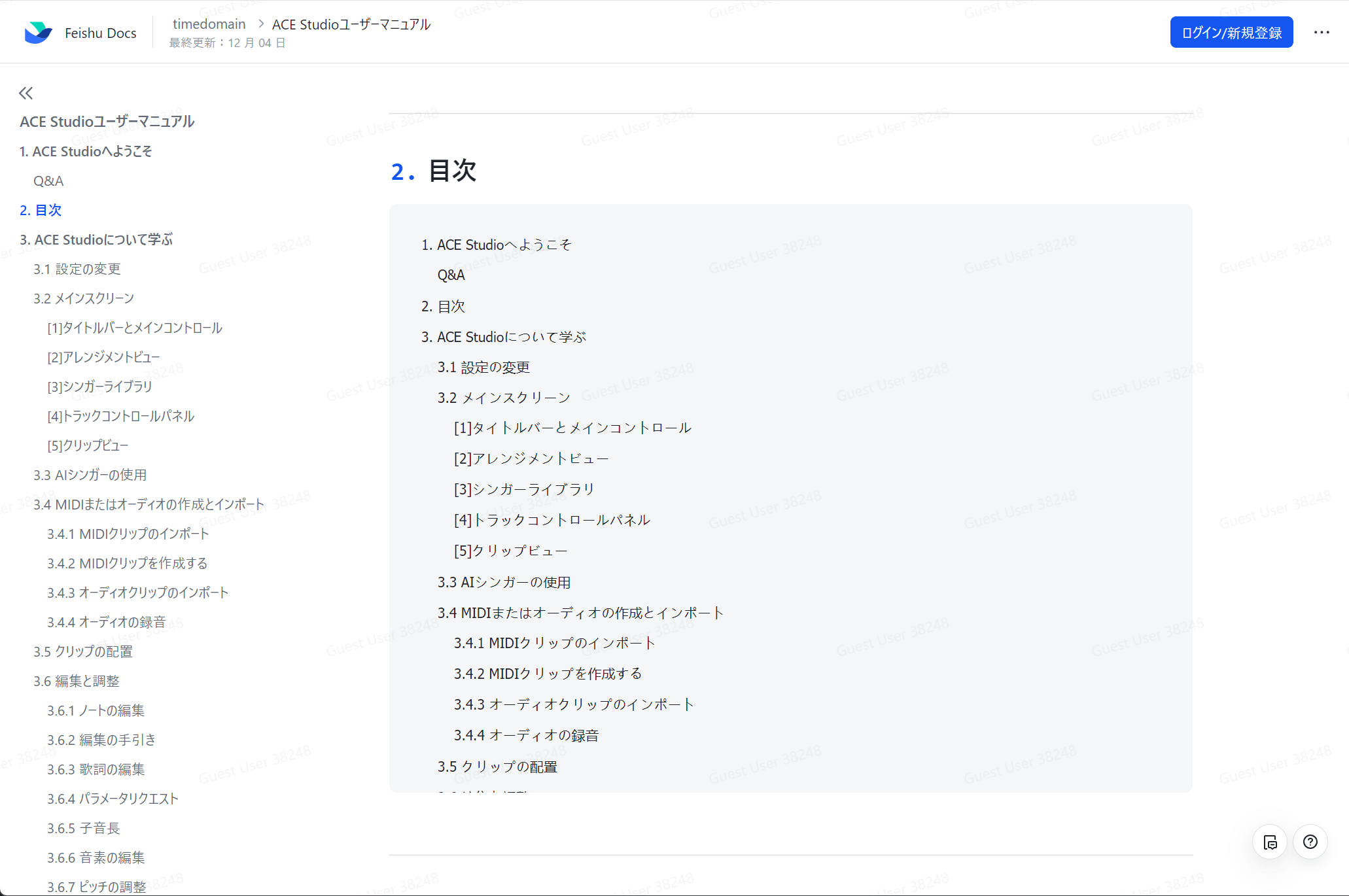Follow content link 3.2 メインスクリーン

pyautogui.click(x=504, y=398)
